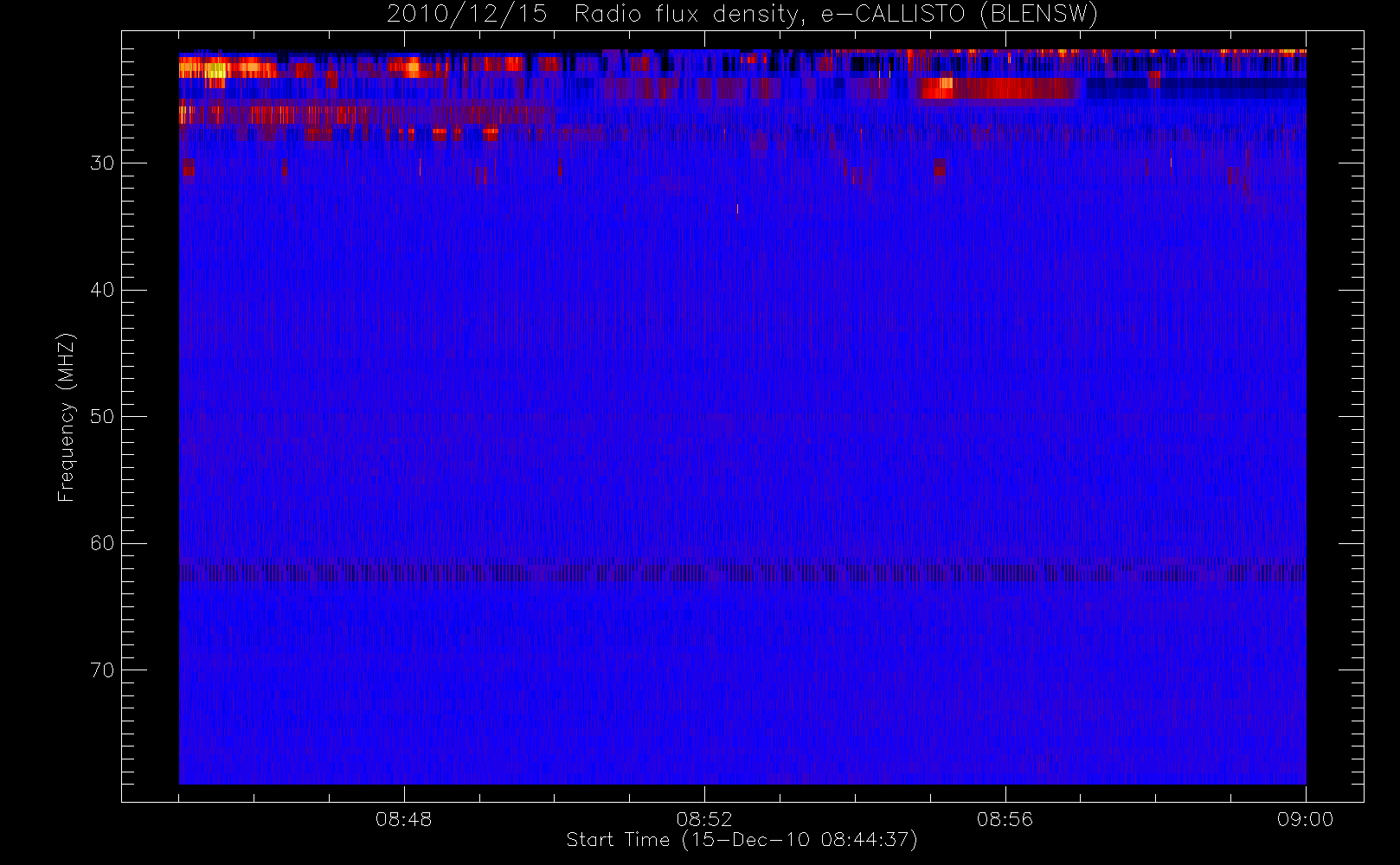
Task: Click the 50 frequency tick label
Action: (x=102, y=417)
